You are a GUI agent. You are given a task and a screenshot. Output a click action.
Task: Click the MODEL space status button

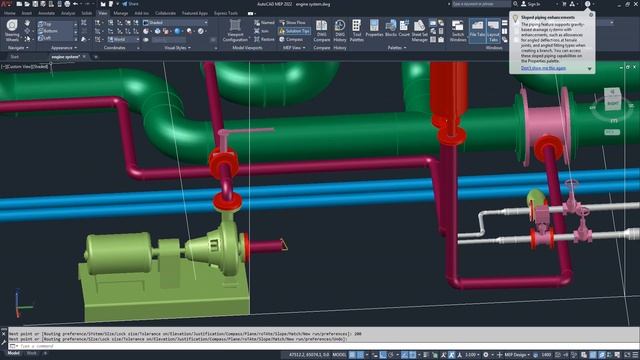(339, 355)
